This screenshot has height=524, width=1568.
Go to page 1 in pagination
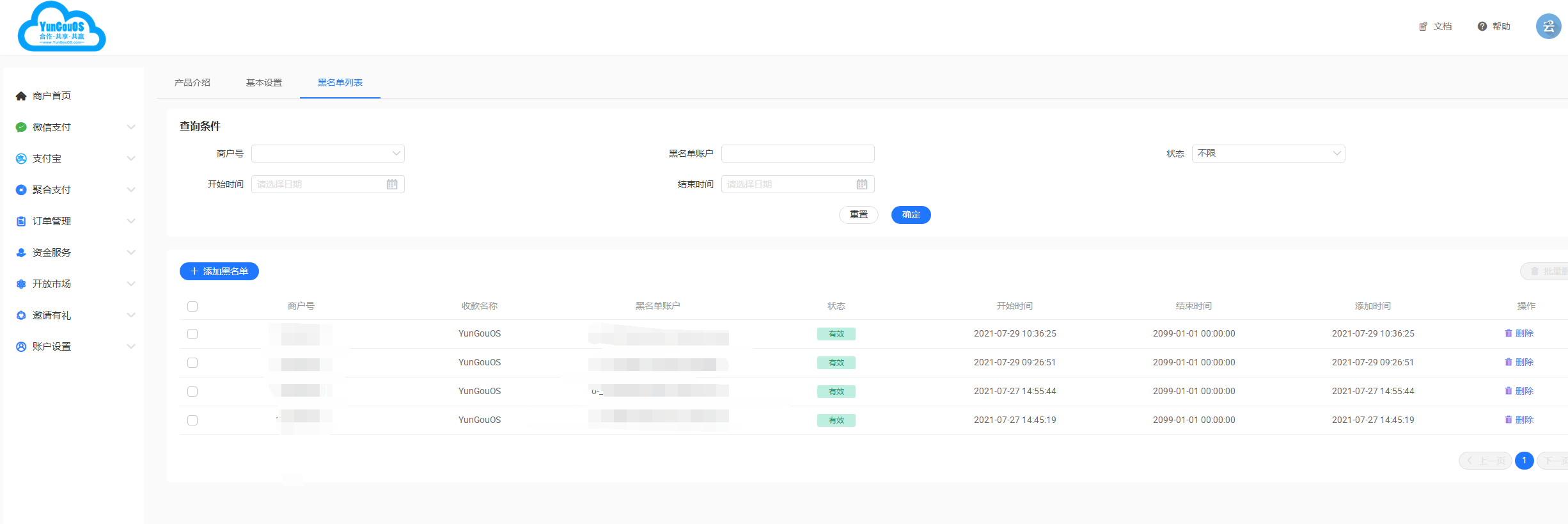point(1525,461)
